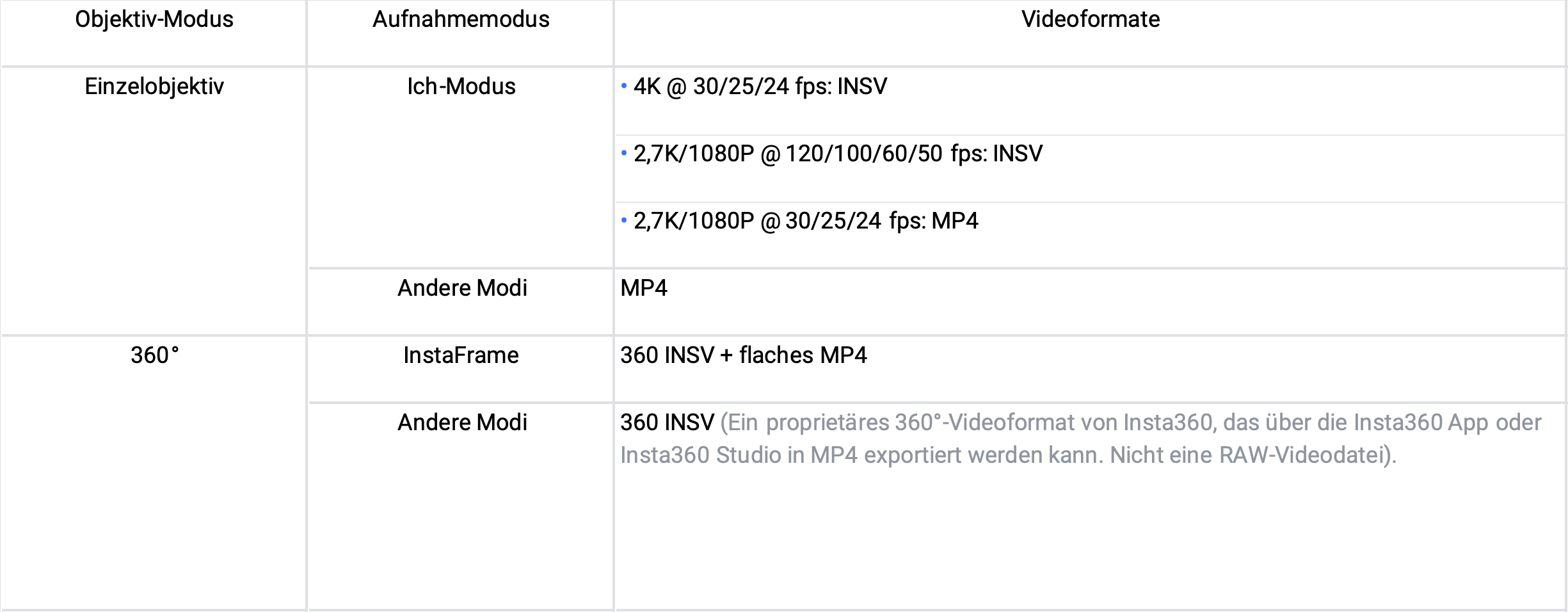The width and height of the screenshot is (1568, 612).
Task: Click Andere Modi in the Einzelobjektiv section
Action: click(x=462, y=289)
